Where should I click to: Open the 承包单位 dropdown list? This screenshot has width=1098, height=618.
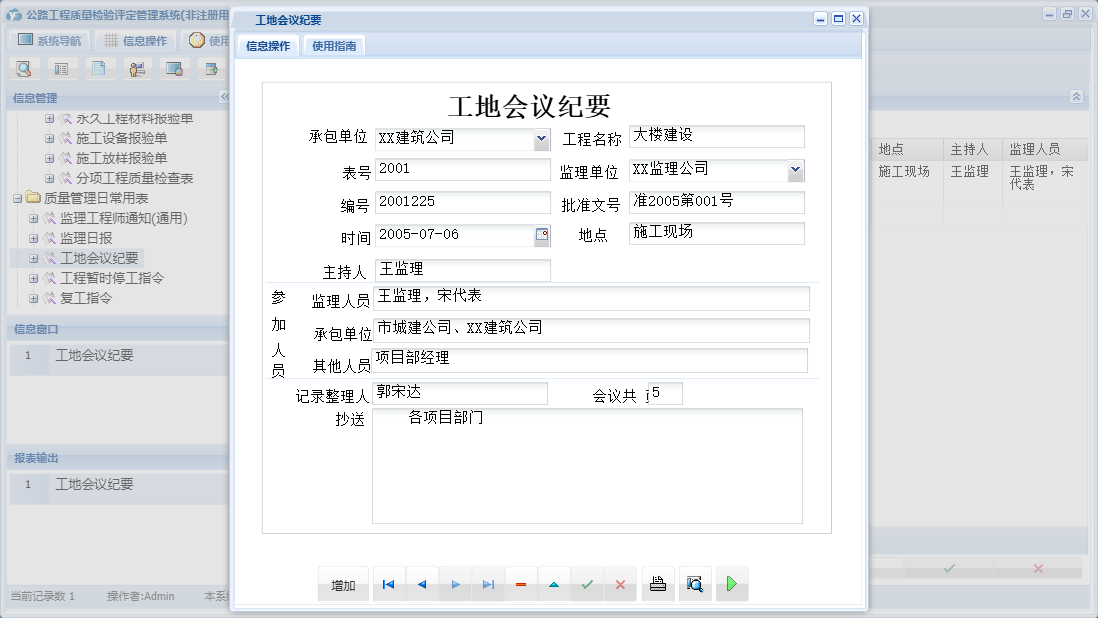click(x=540, y=137)
